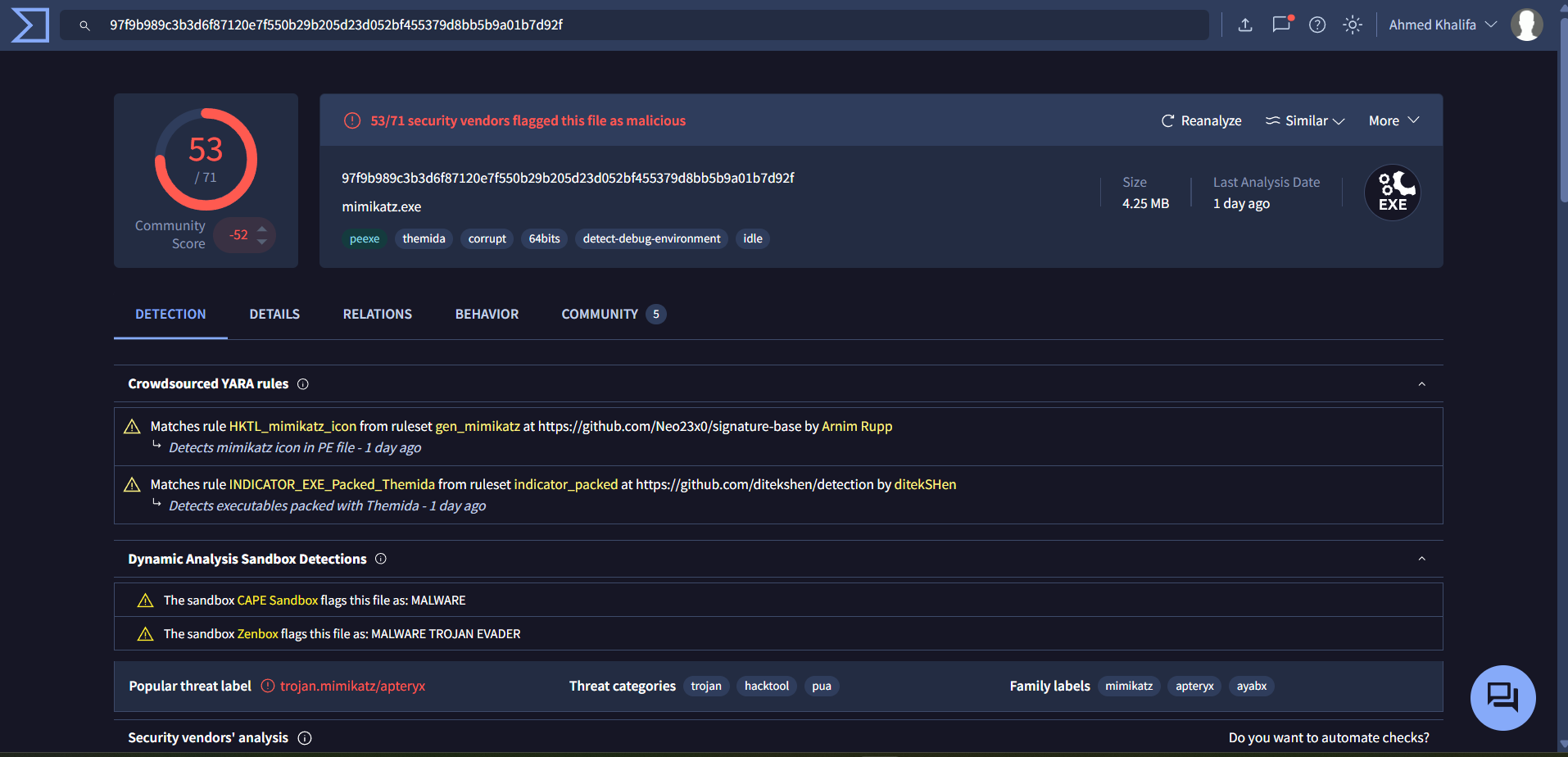Image resolution: width=1568 pixels, height=757 pixels.
Task: Click the Reanalyze button
Action: pyautogui.click(x=1201, y=120)
